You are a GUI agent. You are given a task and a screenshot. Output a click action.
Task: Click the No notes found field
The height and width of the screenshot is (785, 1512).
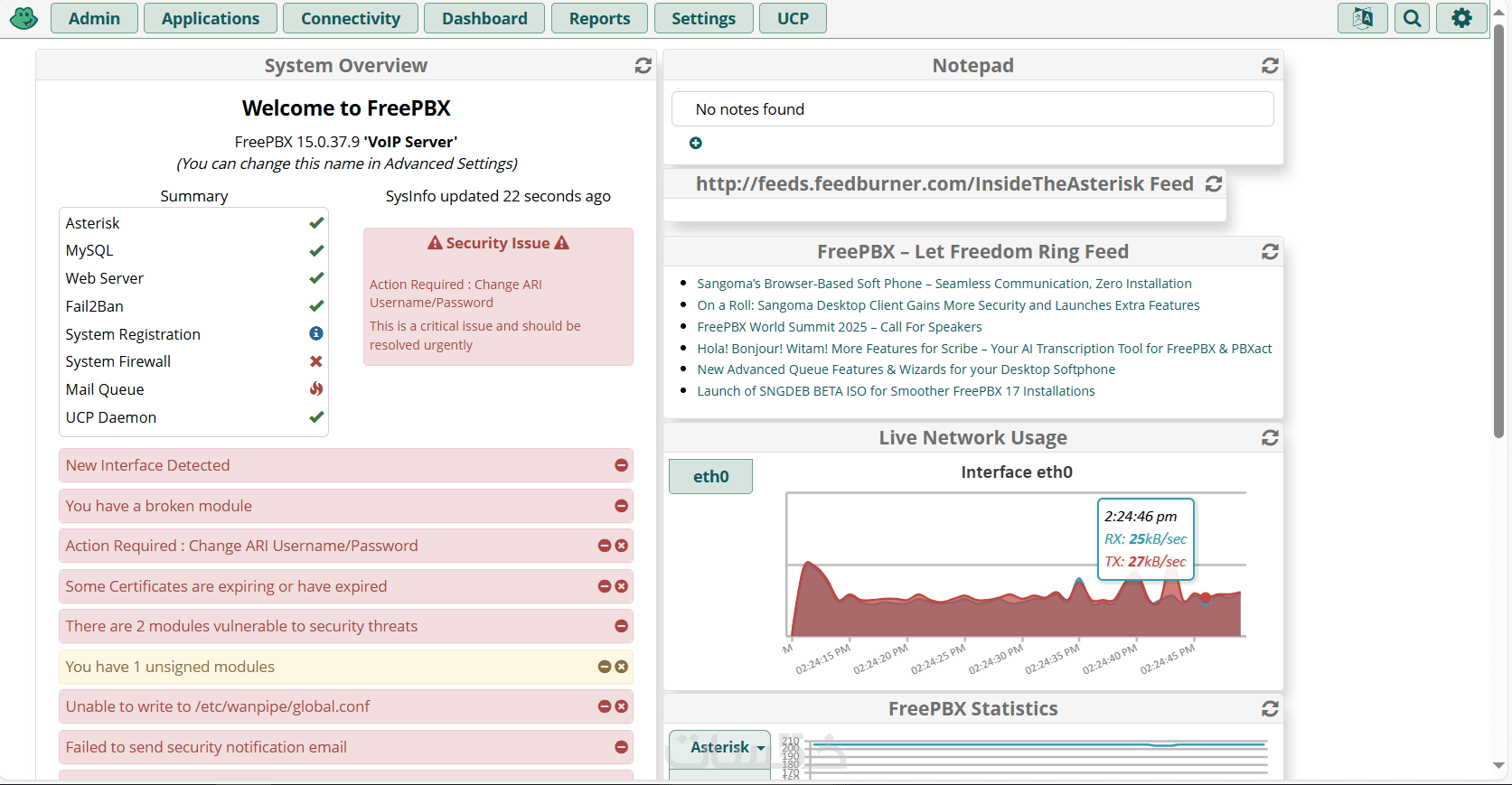972,109
